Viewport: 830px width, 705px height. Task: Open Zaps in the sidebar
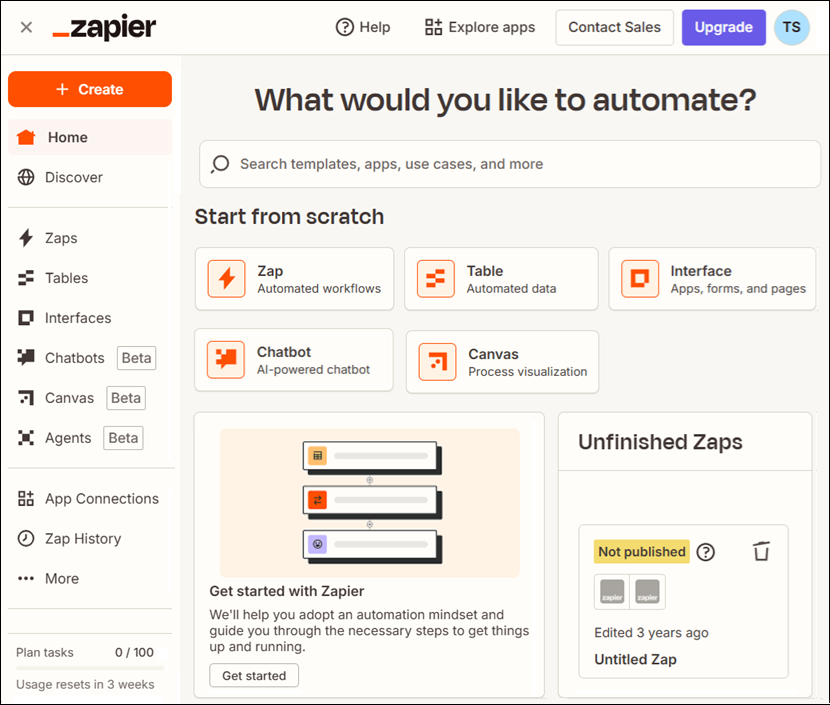[x=90, y=238]
